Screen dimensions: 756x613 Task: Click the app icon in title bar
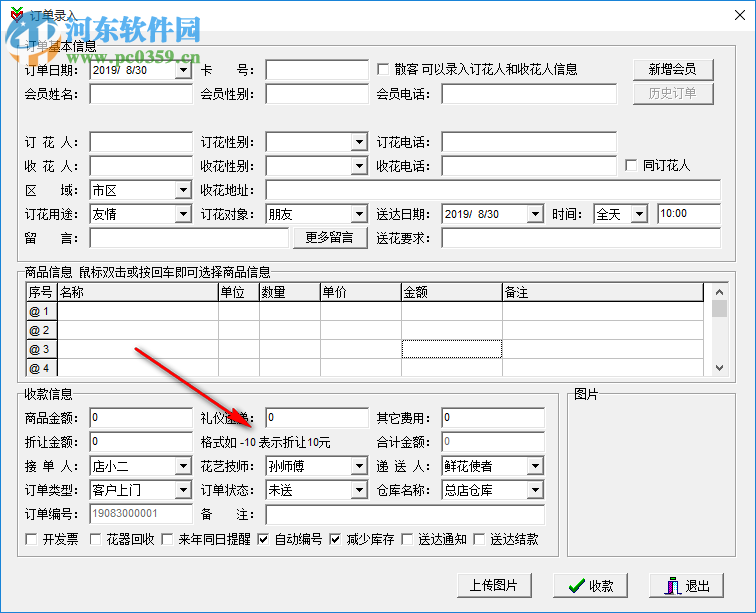pos(16,14)
